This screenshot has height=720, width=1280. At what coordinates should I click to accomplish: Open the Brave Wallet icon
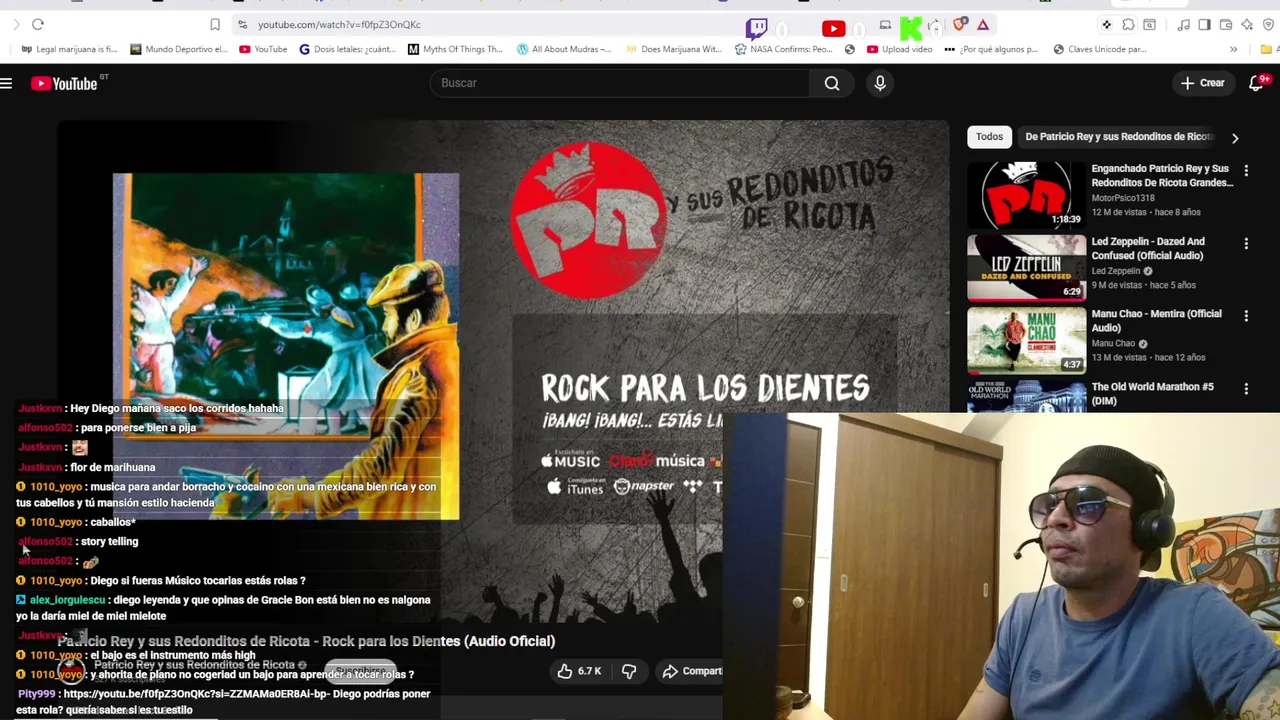pos(1226,25)
